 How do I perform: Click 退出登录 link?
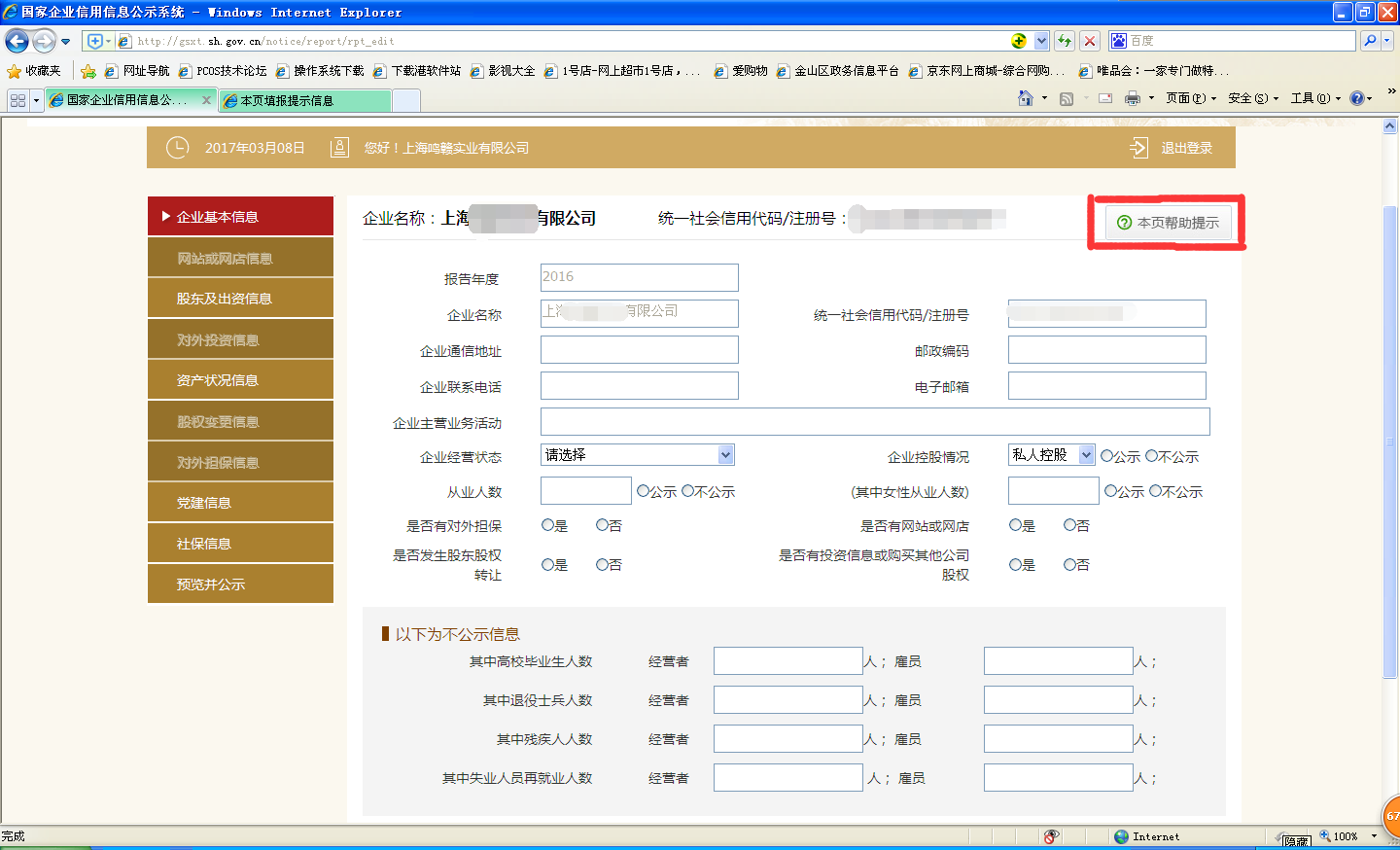1185,148
